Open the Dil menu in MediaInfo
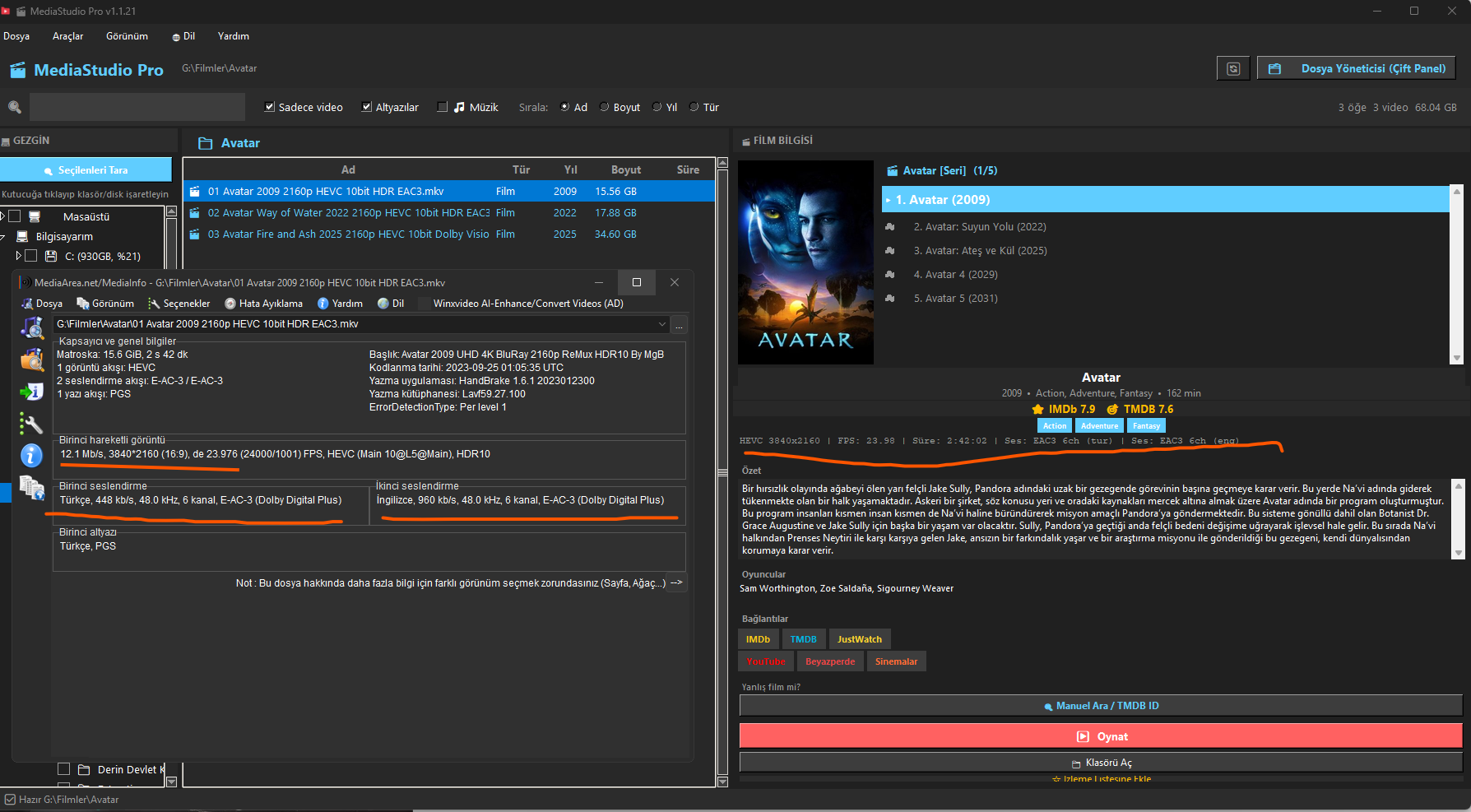The width and height of the screenshot is (1471, 812). tap(391, 304)
